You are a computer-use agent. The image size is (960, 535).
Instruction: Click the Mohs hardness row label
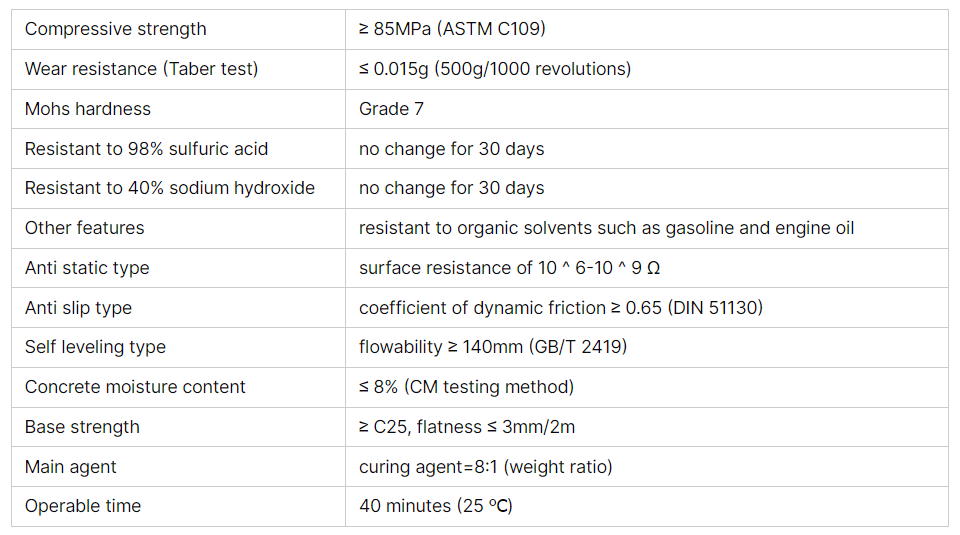tap(88, 109)
